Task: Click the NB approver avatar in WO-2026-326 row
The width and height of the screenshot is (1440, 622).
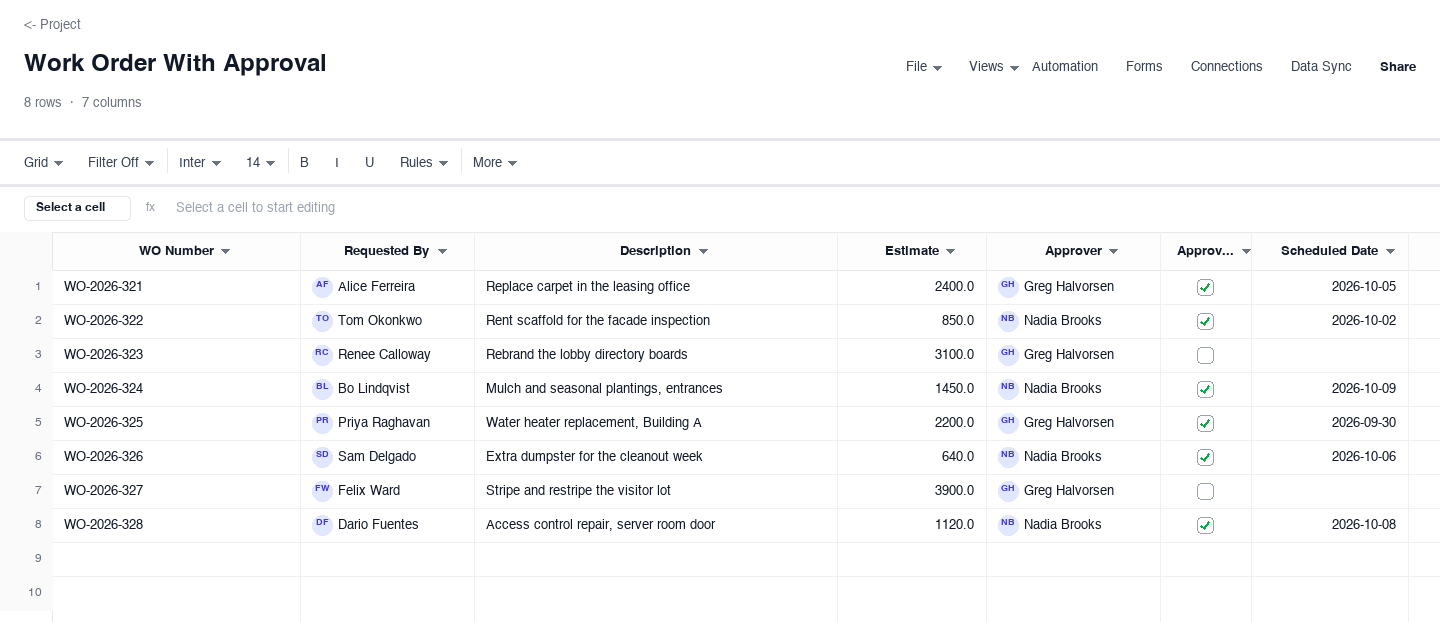Action: click(x=1008, y=457)
